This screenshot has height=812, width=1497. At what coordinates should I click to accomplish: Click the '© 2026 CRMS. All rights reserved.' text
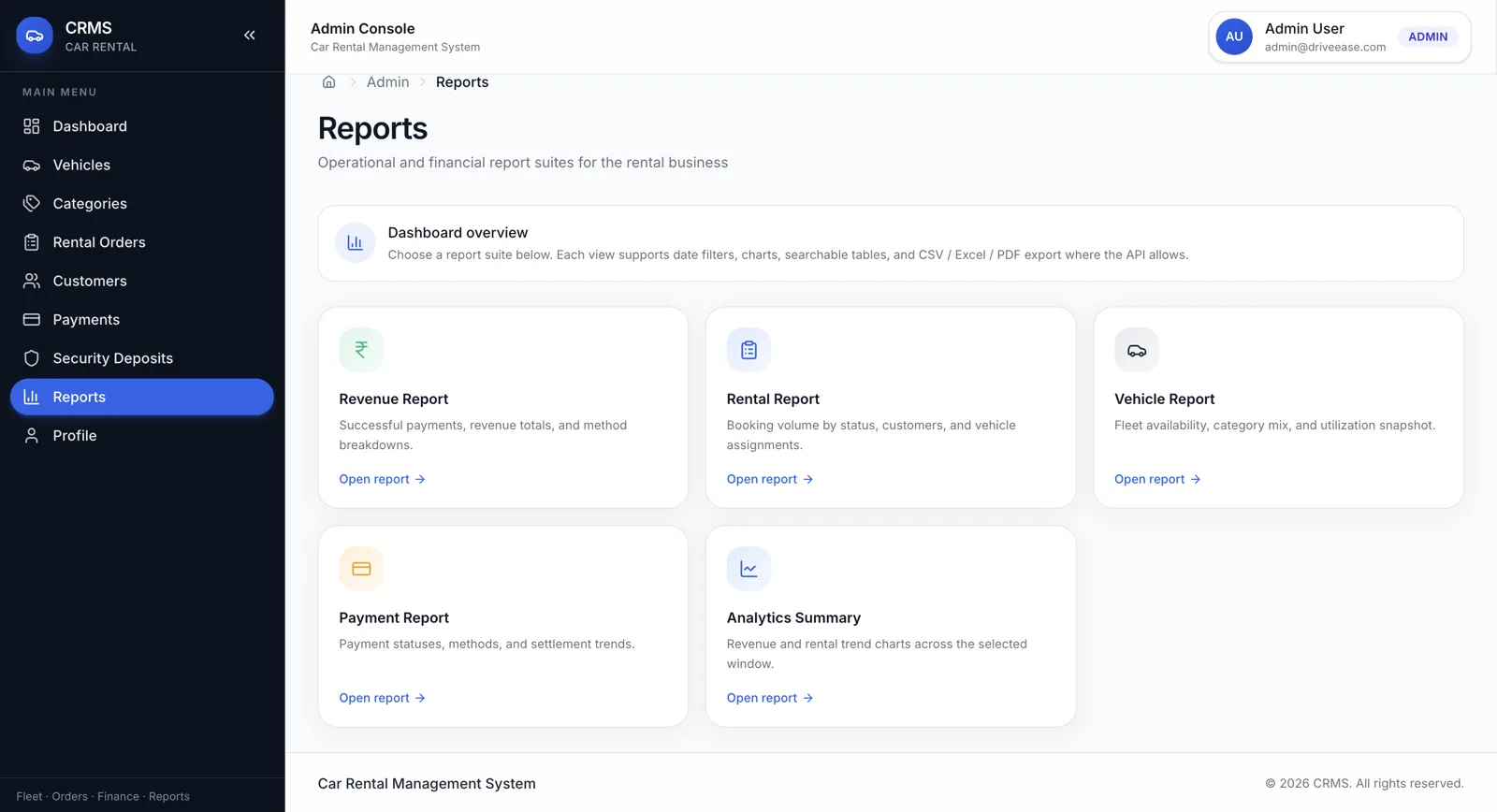(1364, 784)
